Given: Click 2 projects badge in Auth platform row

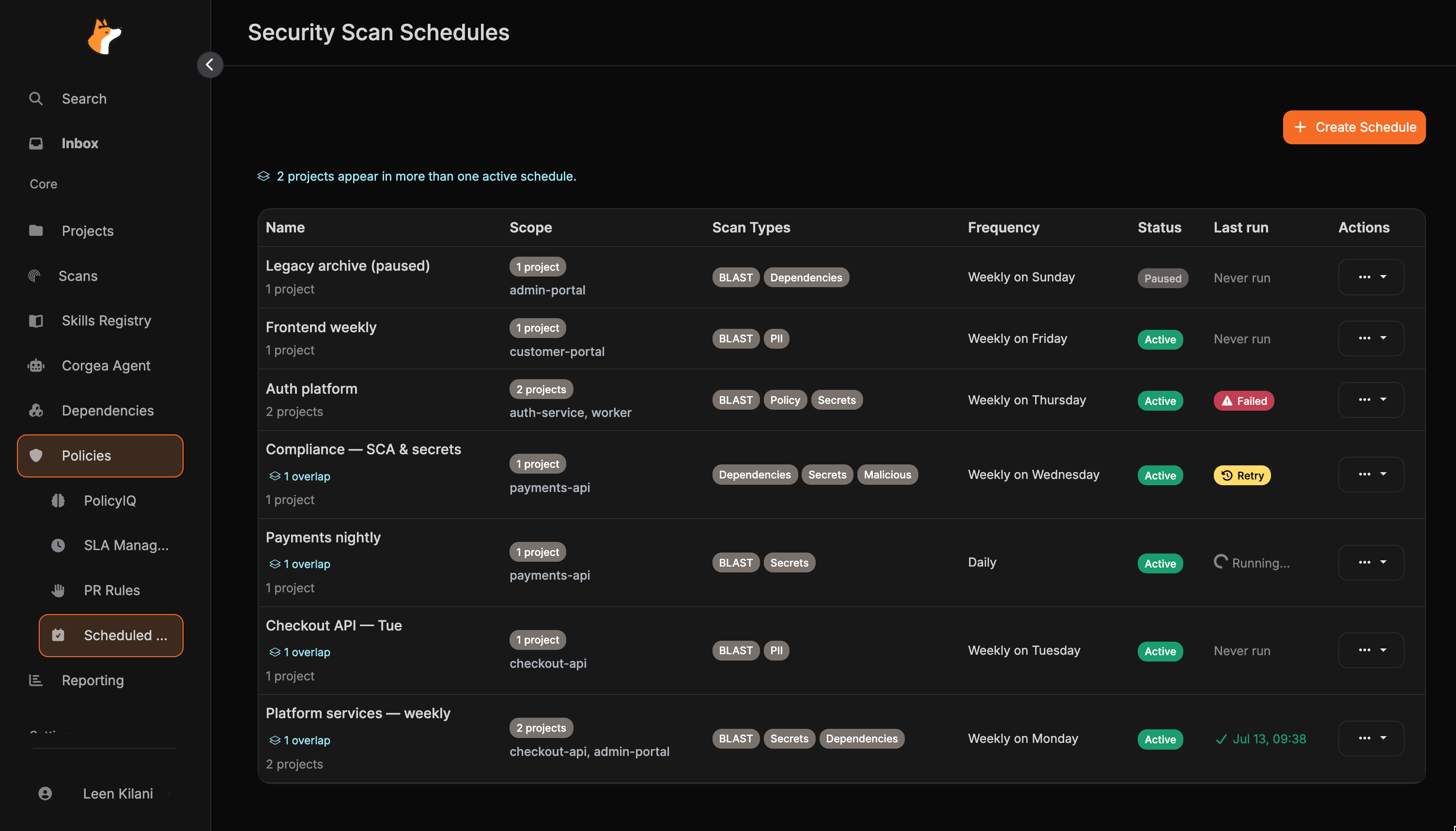Looking at the screenshot, I should [x=541, y=389].
